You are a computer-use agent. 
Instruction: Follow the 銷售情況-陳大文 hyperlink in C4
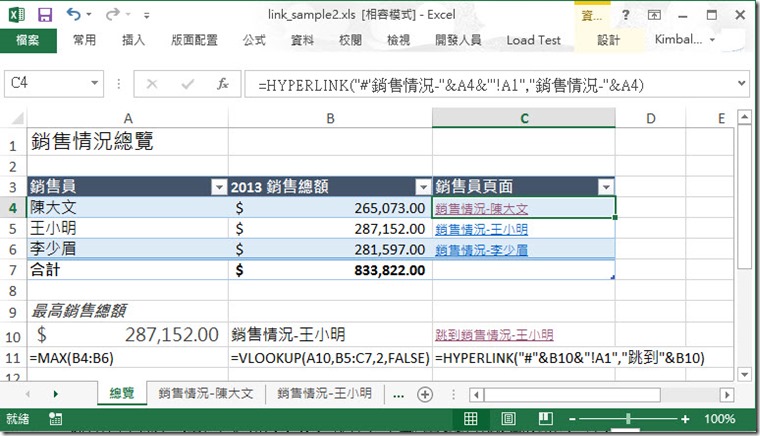coord(481,209)
